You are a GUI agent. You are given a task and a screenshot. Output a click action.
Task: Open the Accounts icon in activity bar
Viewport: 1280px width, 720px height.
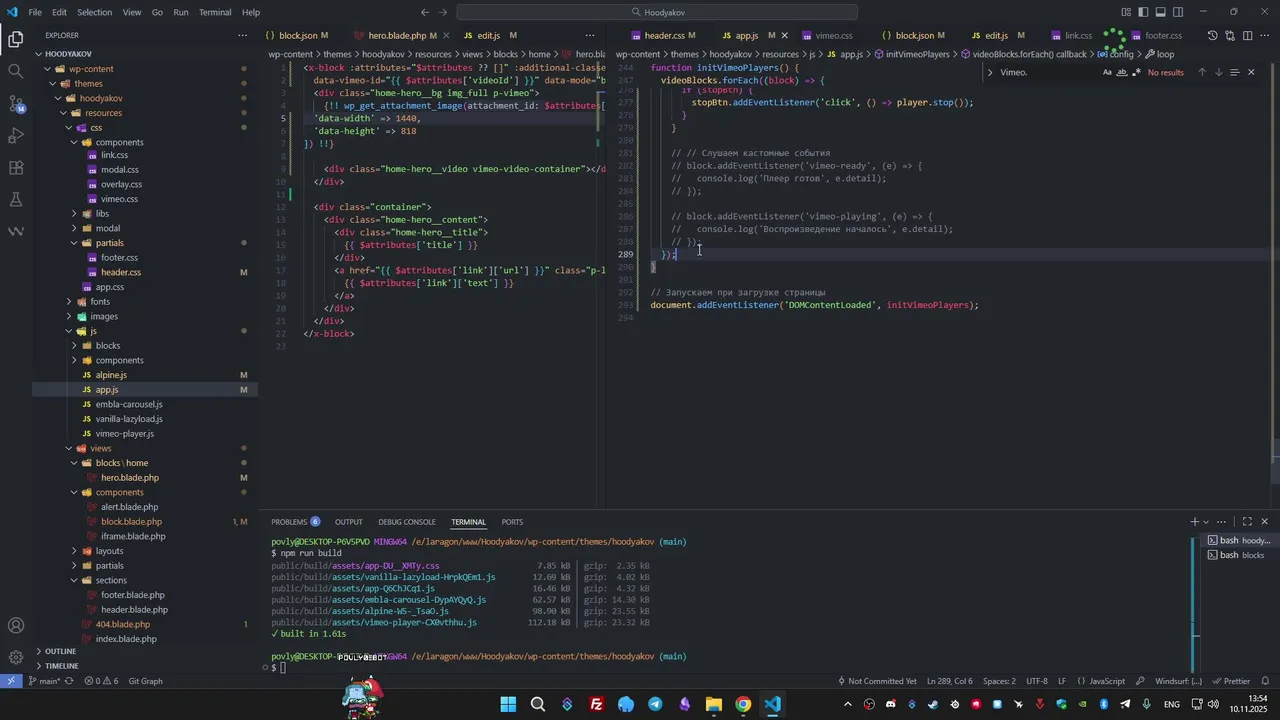[x=16, y=626]
